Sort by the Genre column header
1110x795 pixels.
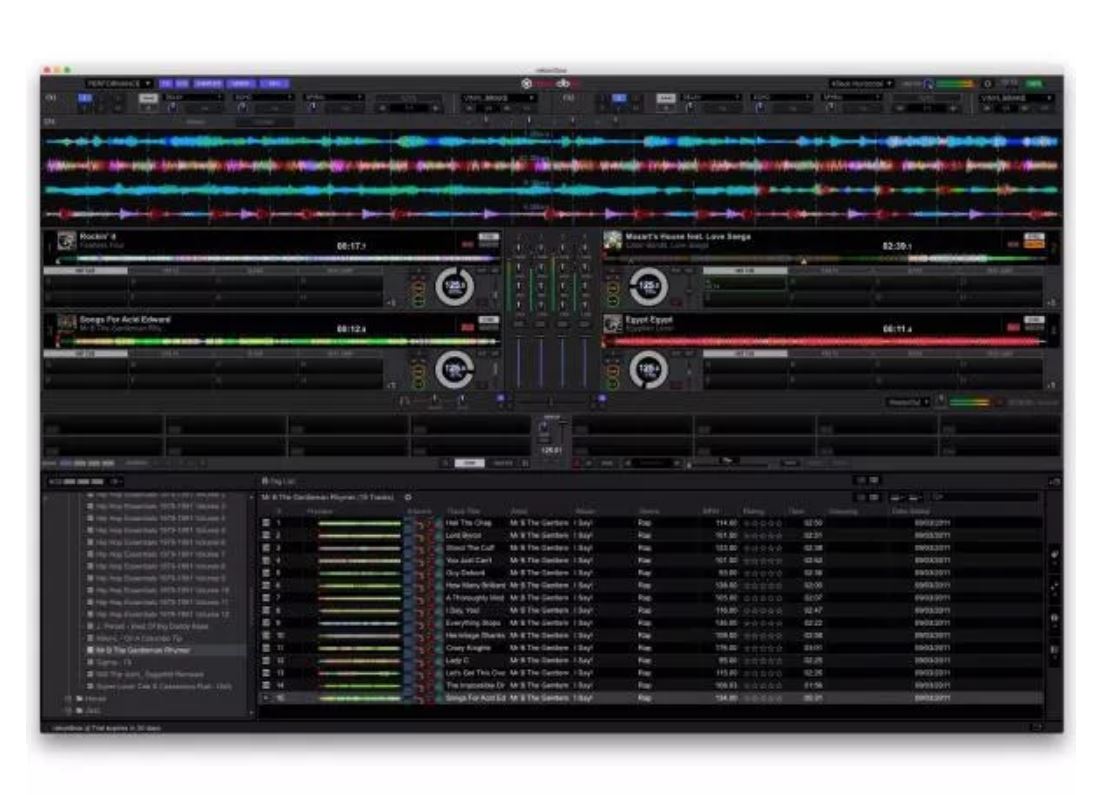coord(649,511)
